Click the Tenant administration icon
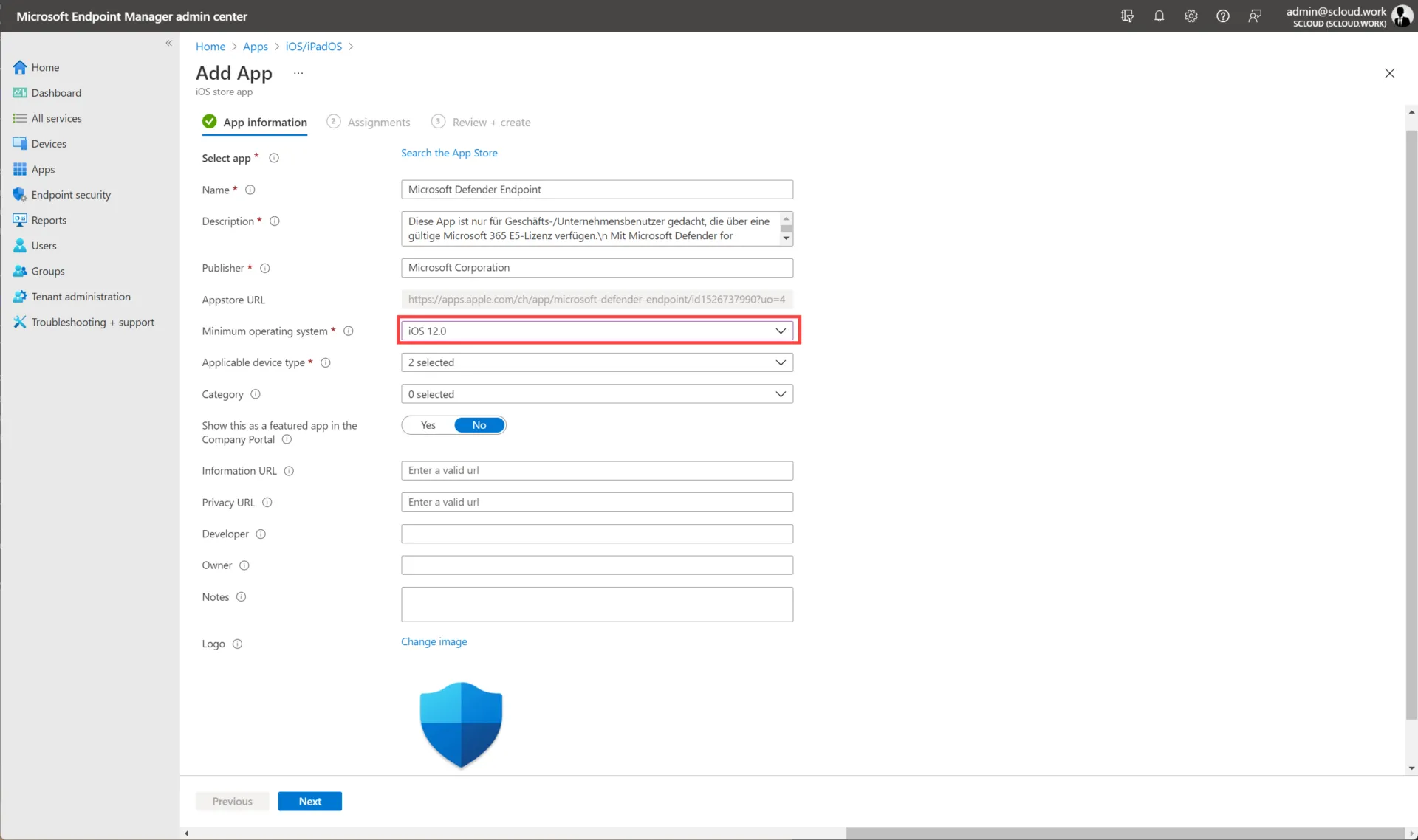 coord(20,297)
